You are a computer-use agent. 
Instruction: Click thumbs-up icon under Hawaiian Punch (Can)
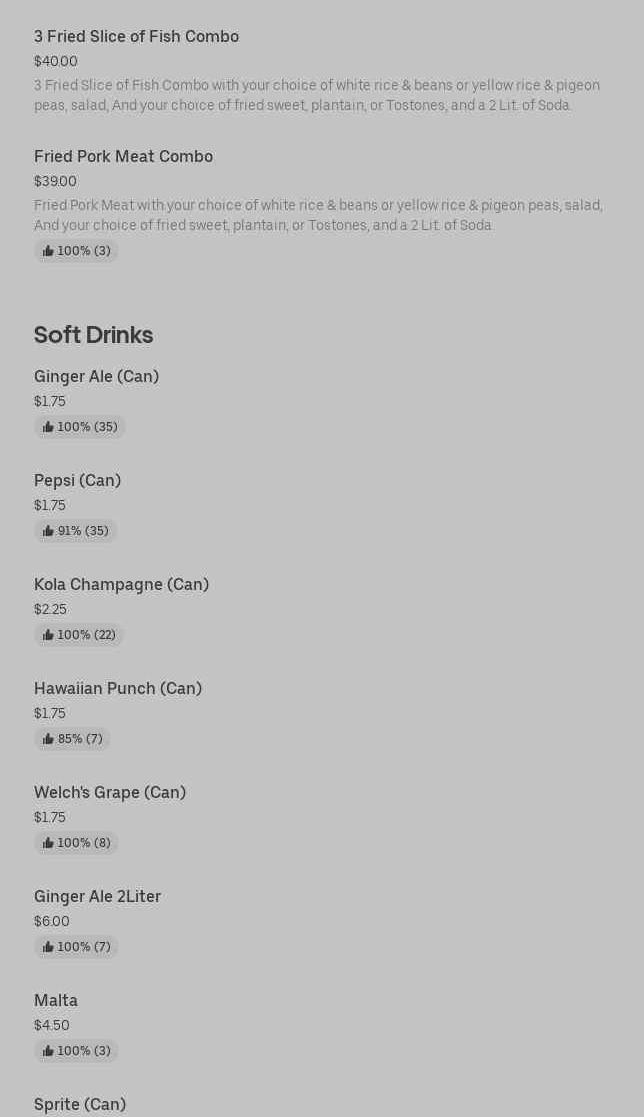[x=48, y=739]
